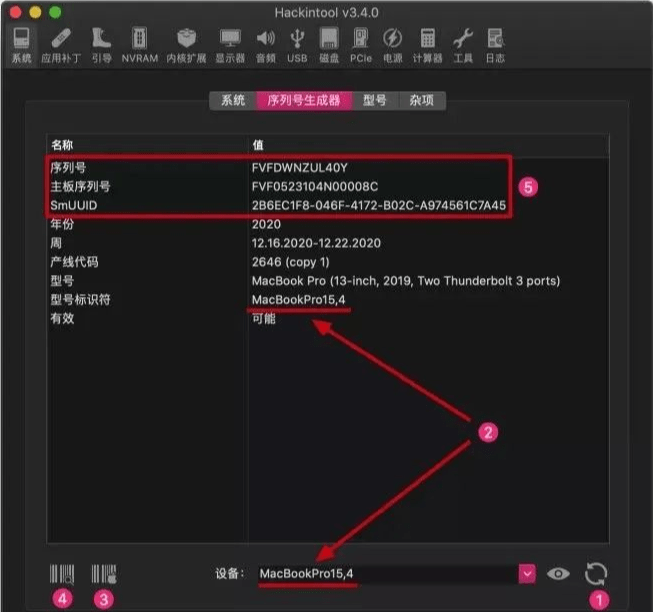Open the 电源 power icon
Viewport: 653px width, 612px height.
(x=392, y=45)
